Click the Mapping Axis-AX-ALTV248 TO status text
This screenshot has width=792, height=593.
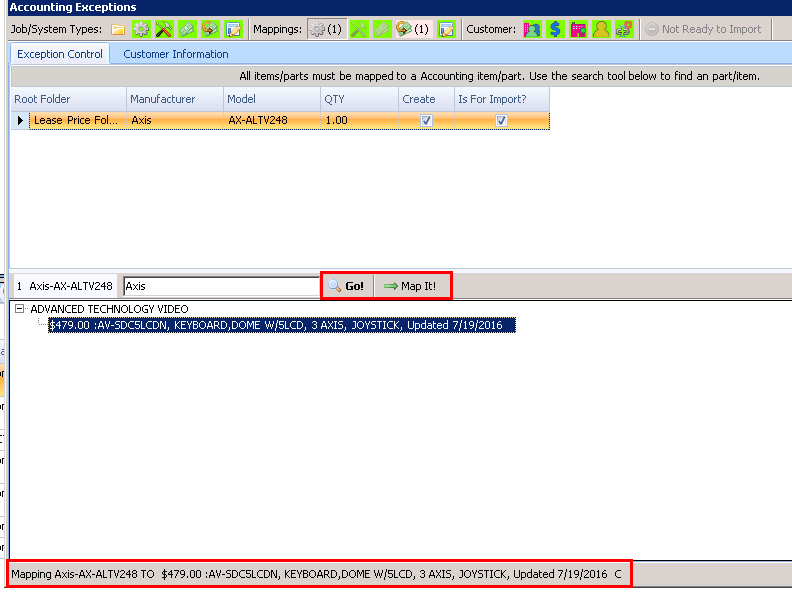point(316,574)
